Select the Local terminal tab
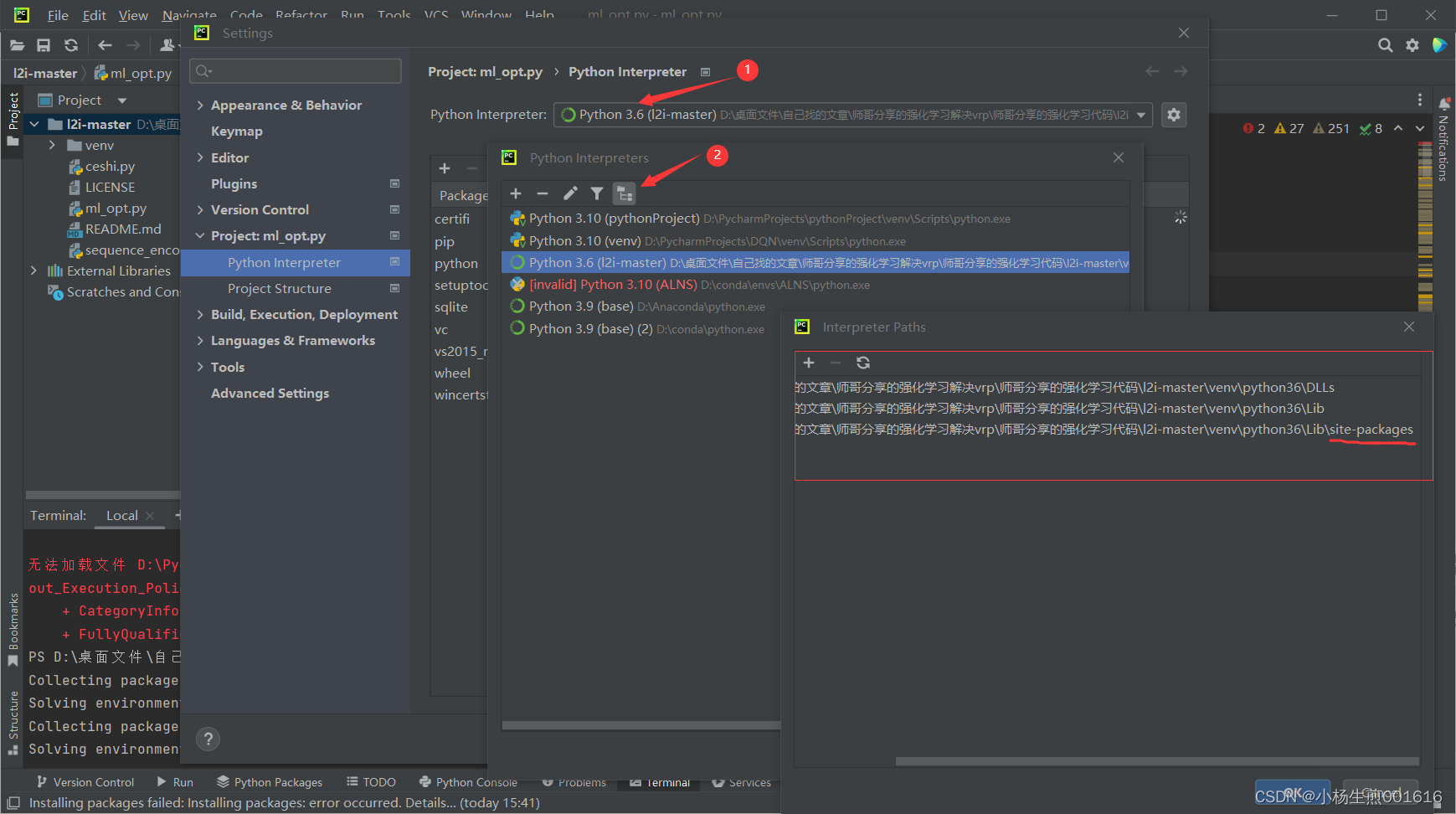 (x=121, y=516)
